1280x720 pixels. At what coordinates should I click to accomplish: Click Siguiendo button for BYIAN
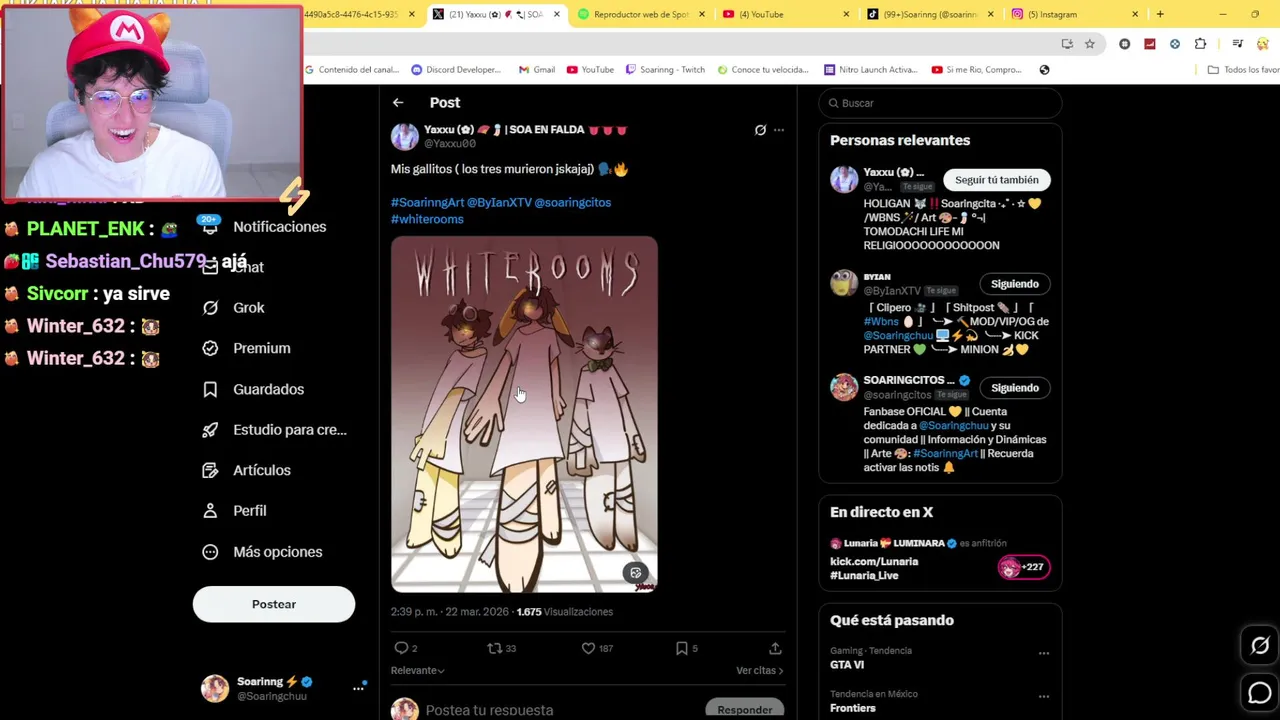1015,284
